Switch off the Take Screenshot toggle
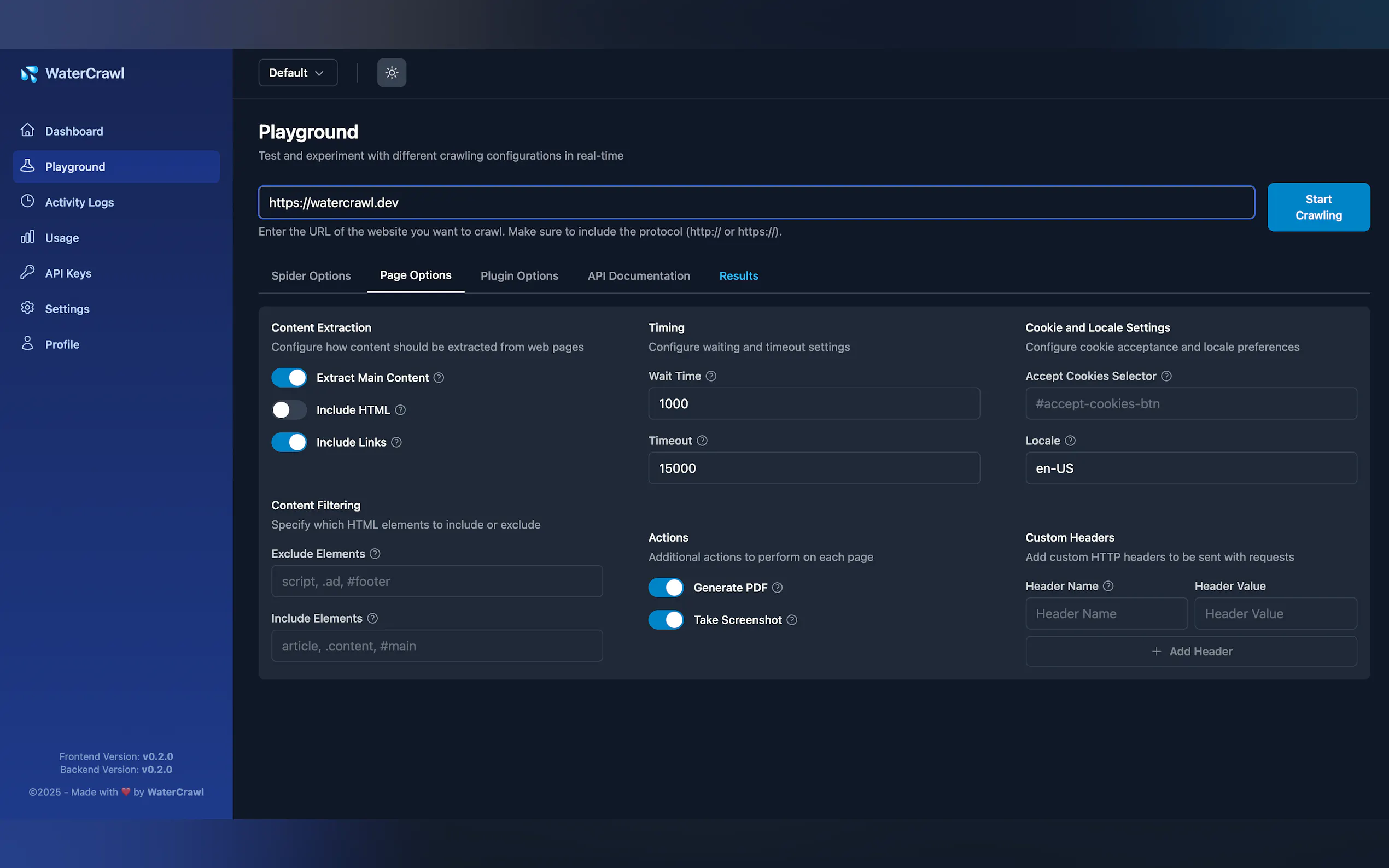Image resolution: width=1389 pixels, height=868 pixels. 666,619
